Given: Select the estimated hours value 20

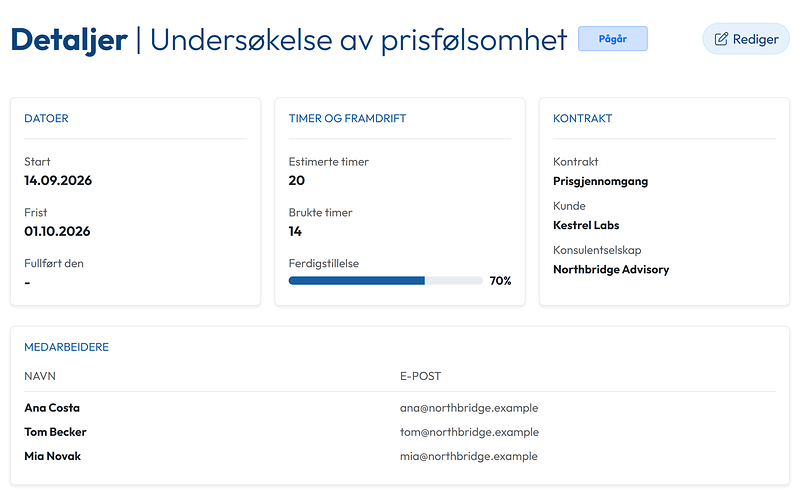Looking at the screenshot, I should point(296,181).
